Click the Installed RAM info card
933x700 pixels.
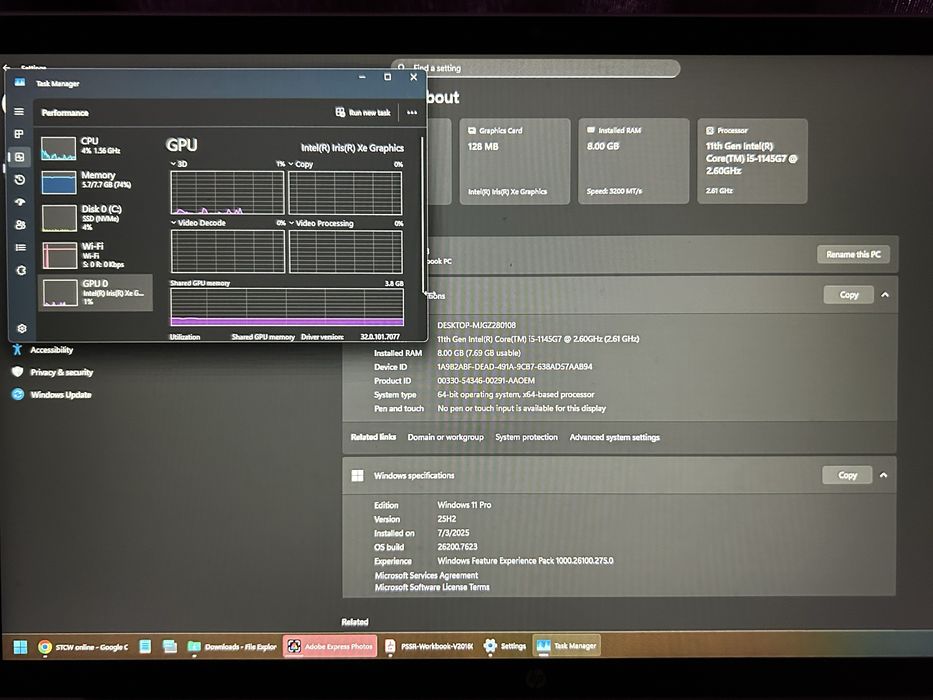[x=634, y=161]
